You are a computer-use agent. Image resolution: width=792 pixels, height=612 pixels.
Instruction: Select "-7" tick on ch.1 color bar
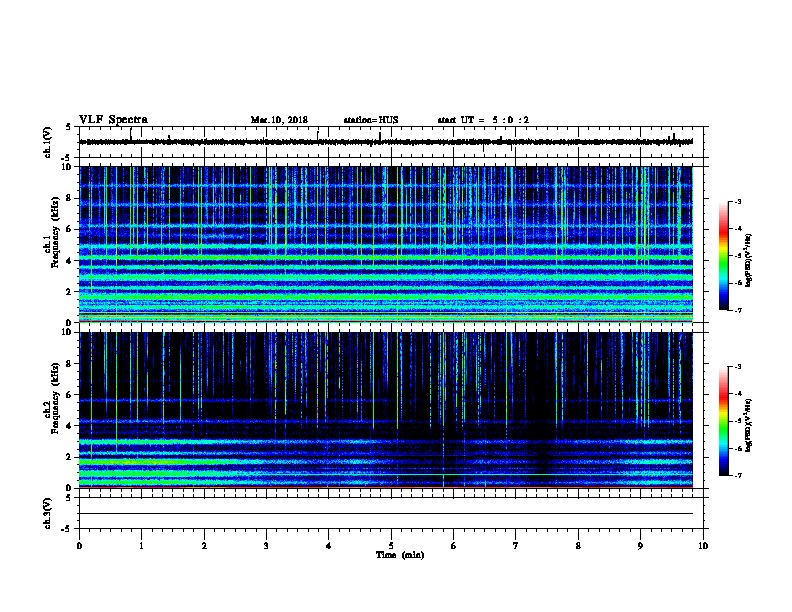click(x=737, y=310)
